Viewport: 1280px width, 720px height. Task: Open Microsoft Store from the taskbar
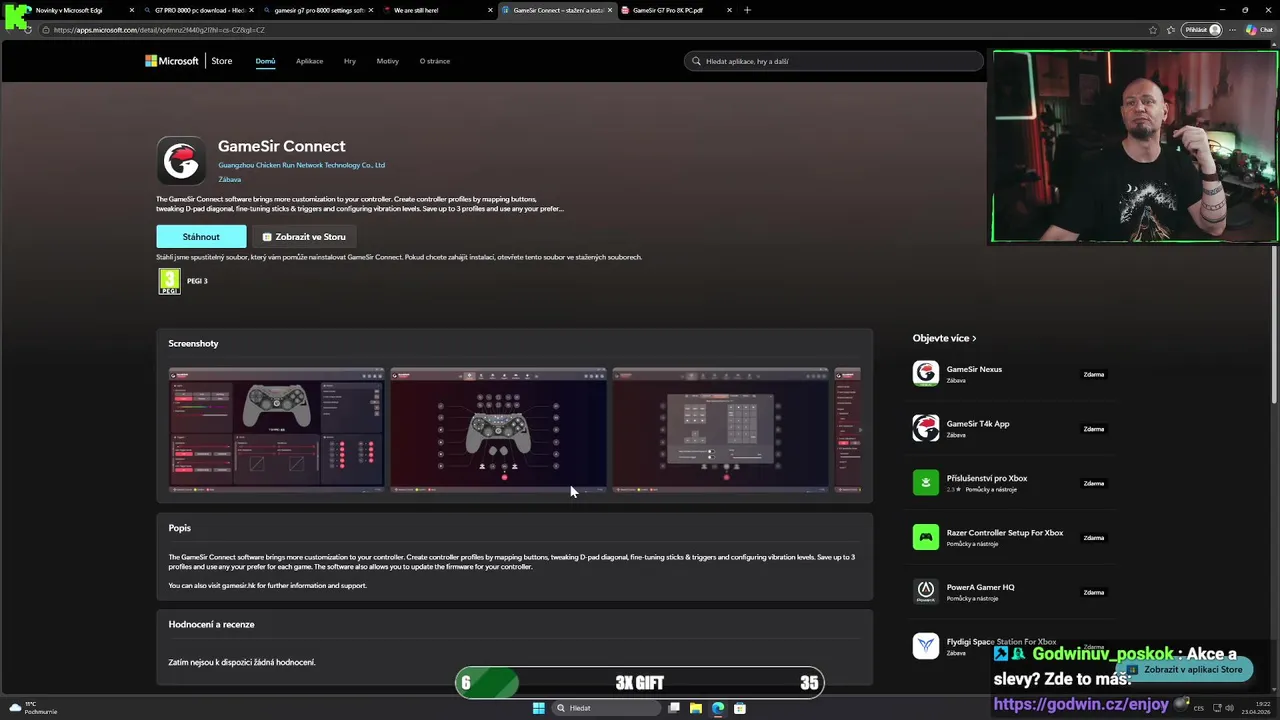[740, 708]
